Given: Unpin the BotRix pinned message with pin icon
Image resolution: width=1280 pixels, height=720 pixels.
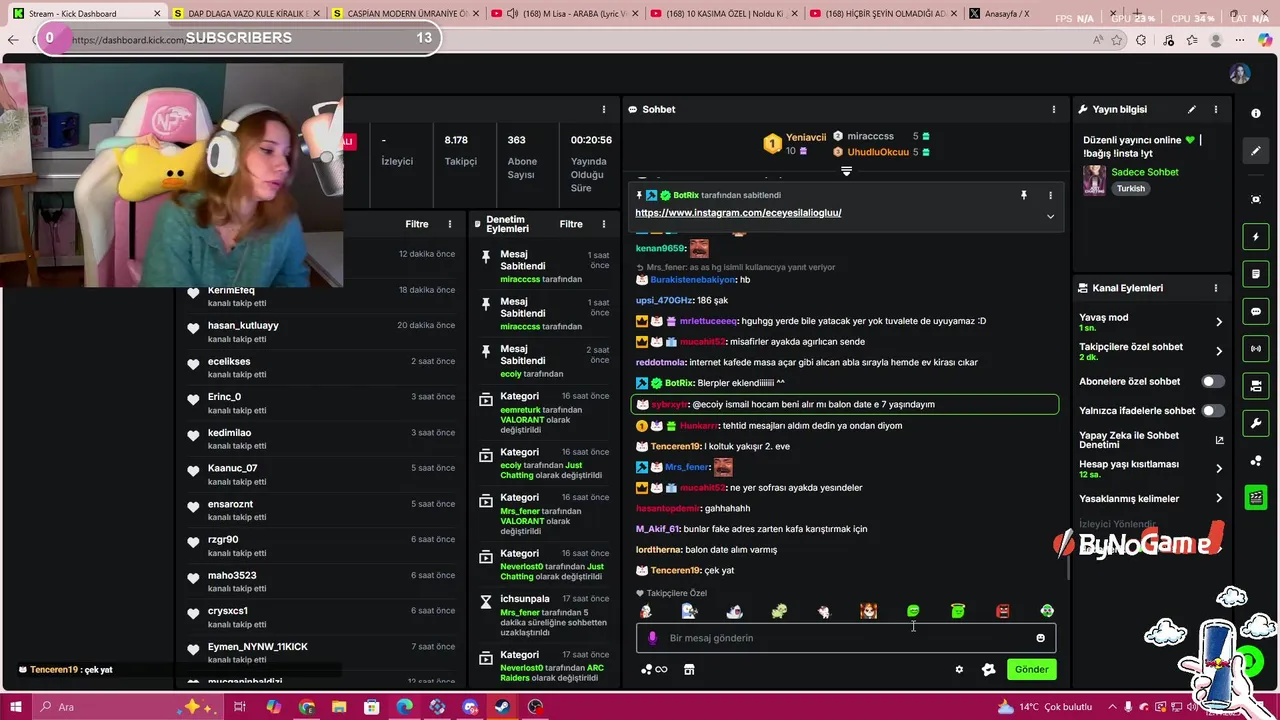Looking at the screenshot, I should pyautogui.click(x=1023, y=195).
